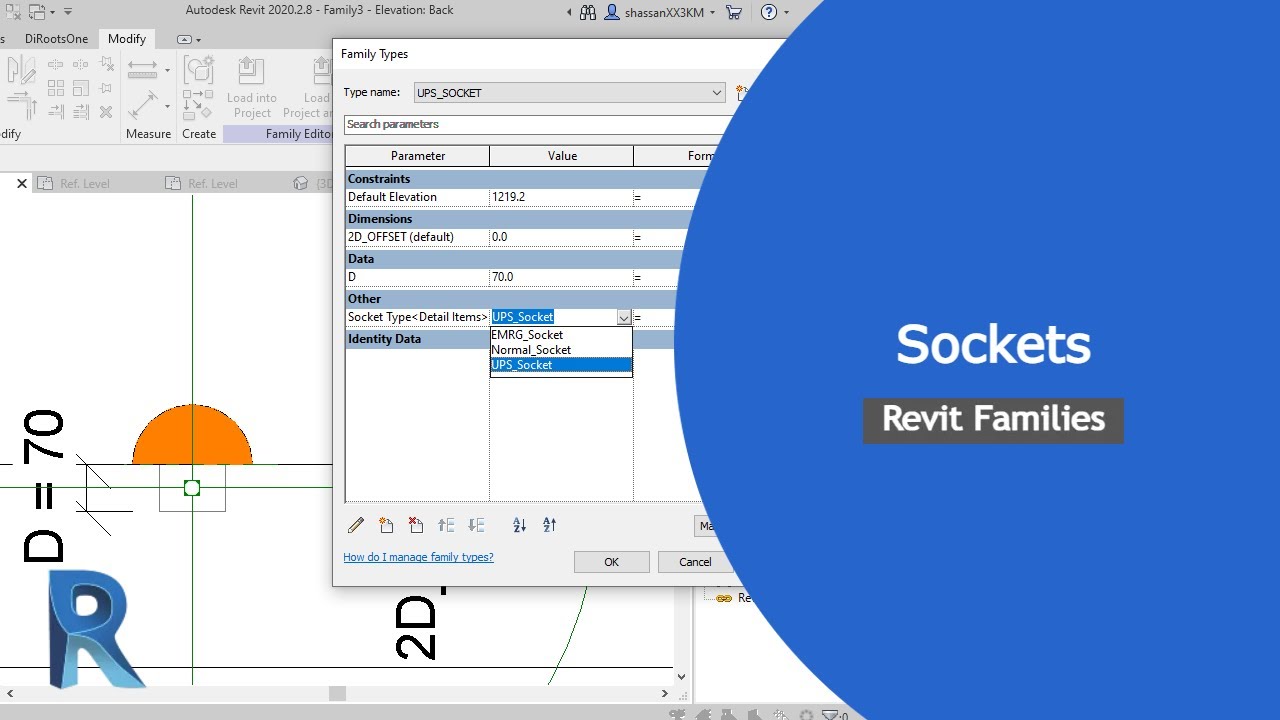Image resolution: width=1280 pixels, height=720 pixels.
Task: Click OK in Family Types dialog
Action: [x=611, y=562]
